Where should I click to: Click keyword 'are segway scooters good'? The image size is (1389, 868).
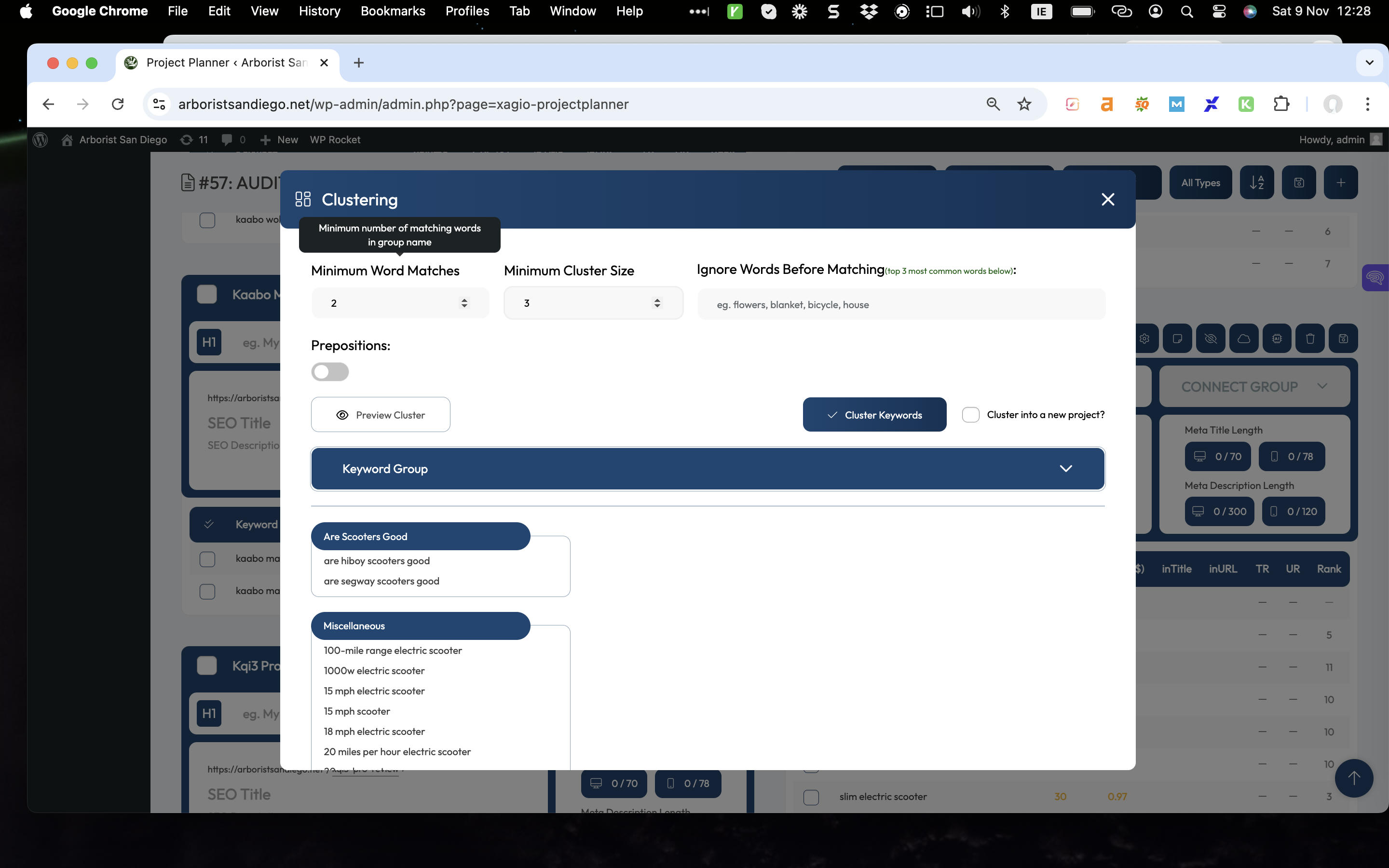point(381,581)
